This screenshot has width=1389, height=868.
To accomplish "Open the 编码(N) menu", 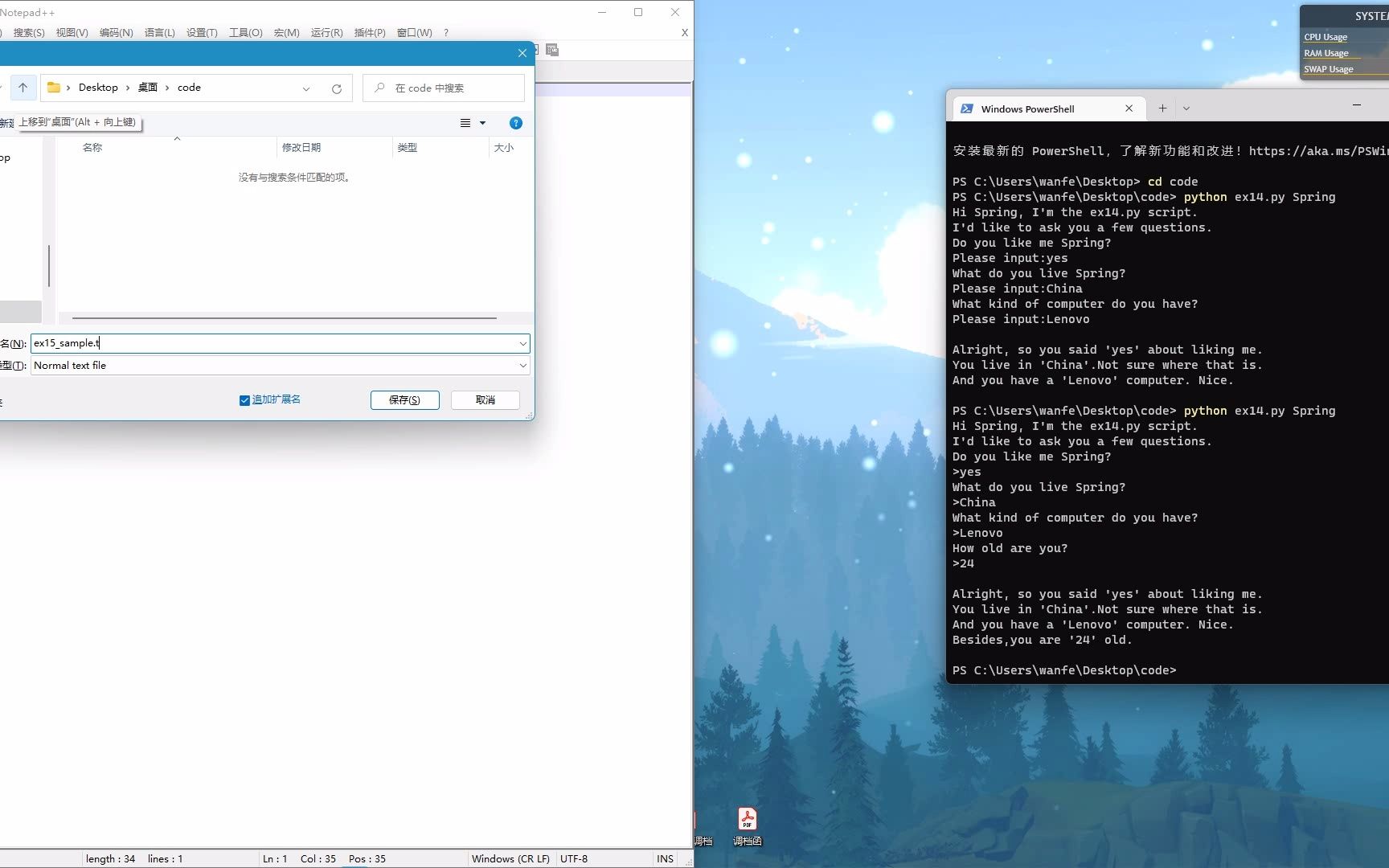I will point(117,33).
